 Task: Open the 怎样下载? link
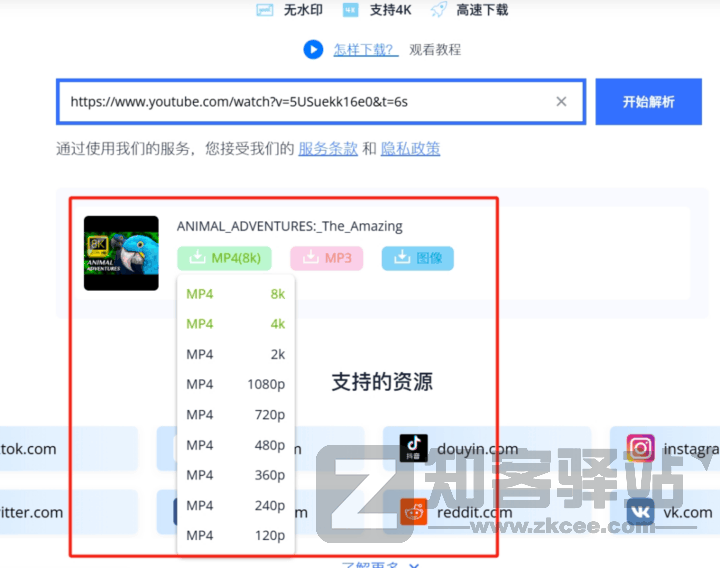point(366,50)
